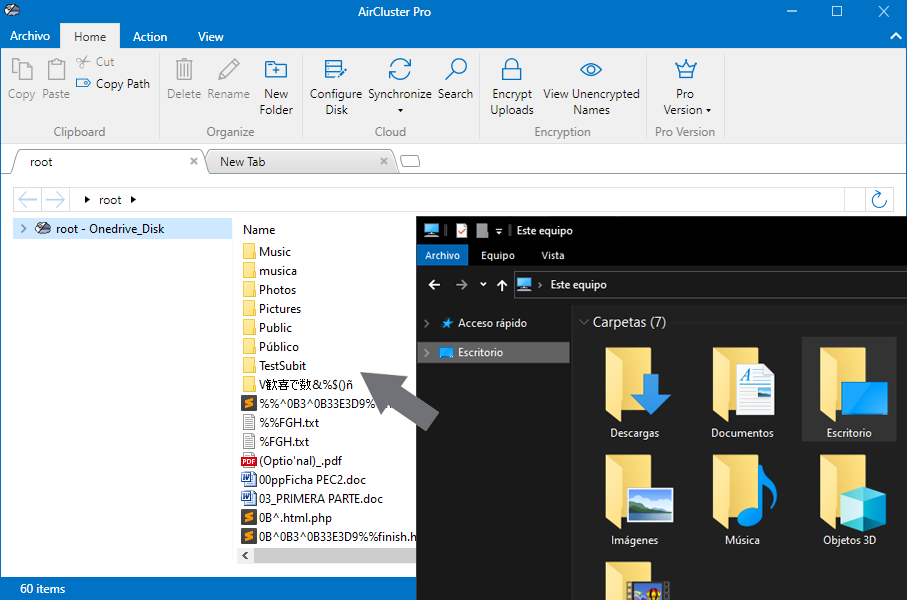Click the Rename pencil icon

click(x=228, y=70)
